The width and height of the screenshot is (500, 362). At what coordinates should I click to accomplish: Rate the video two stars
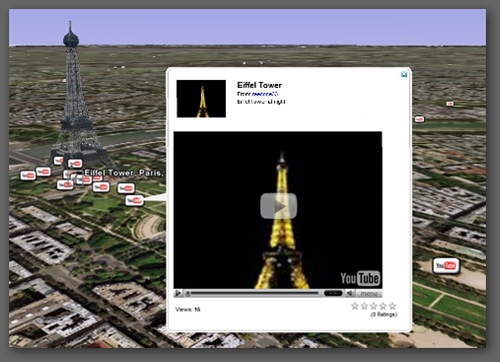[364, 306]
